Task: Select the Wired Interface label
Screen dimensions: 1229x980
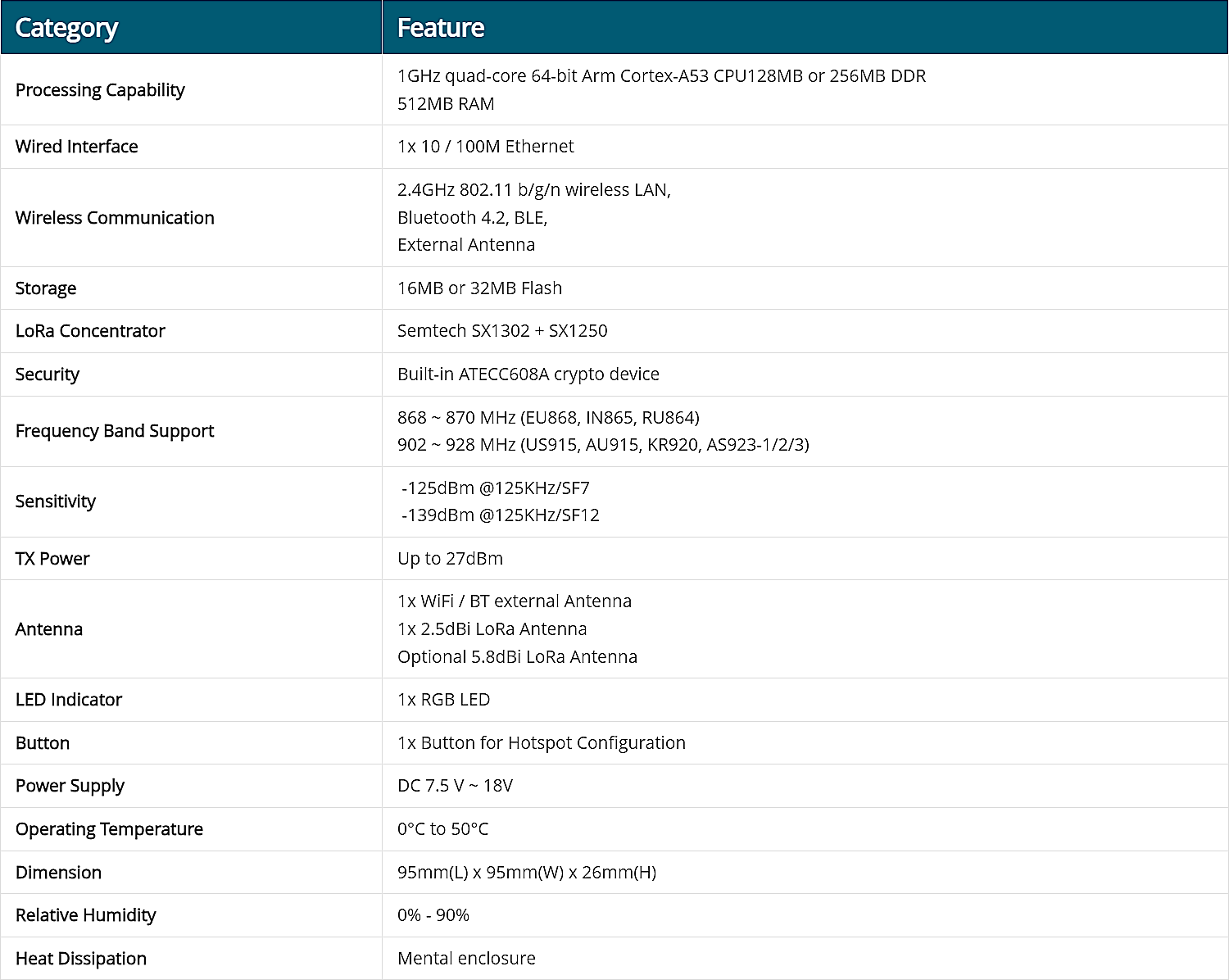Action: point(76,147)
